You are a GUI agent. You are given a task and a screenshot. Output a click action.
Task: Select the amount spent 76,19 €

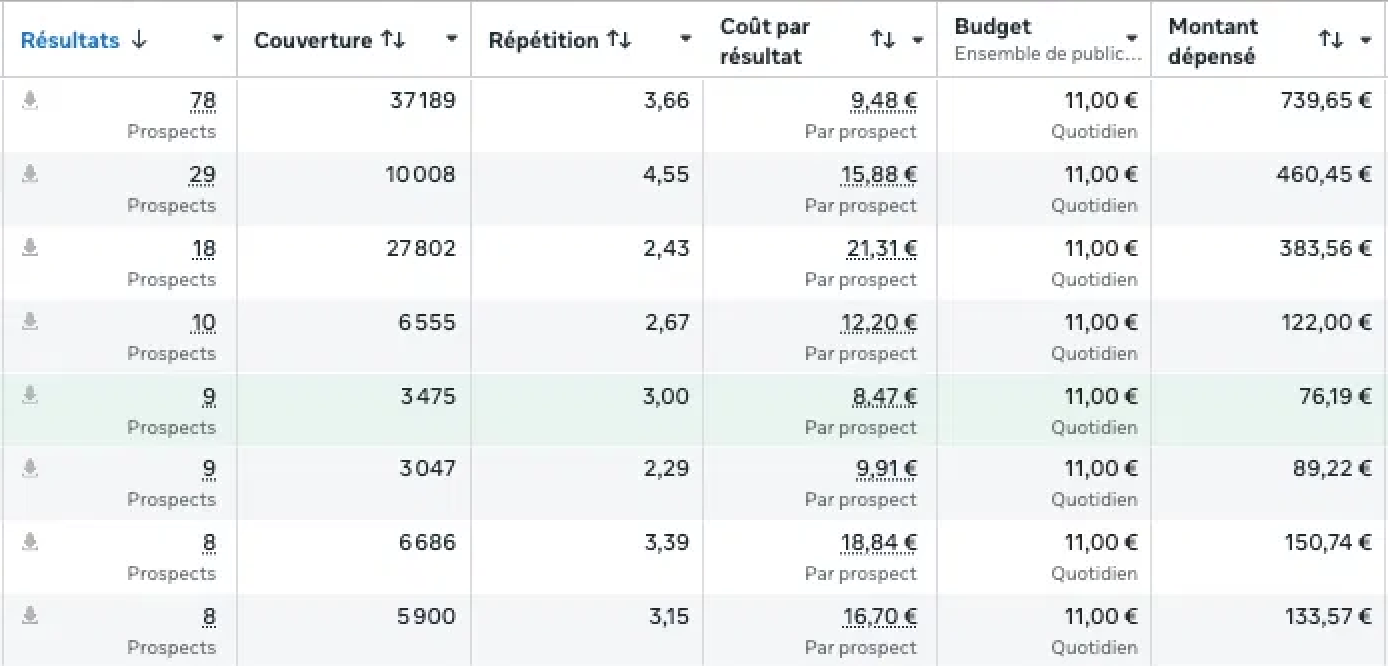coord(1335,396)
